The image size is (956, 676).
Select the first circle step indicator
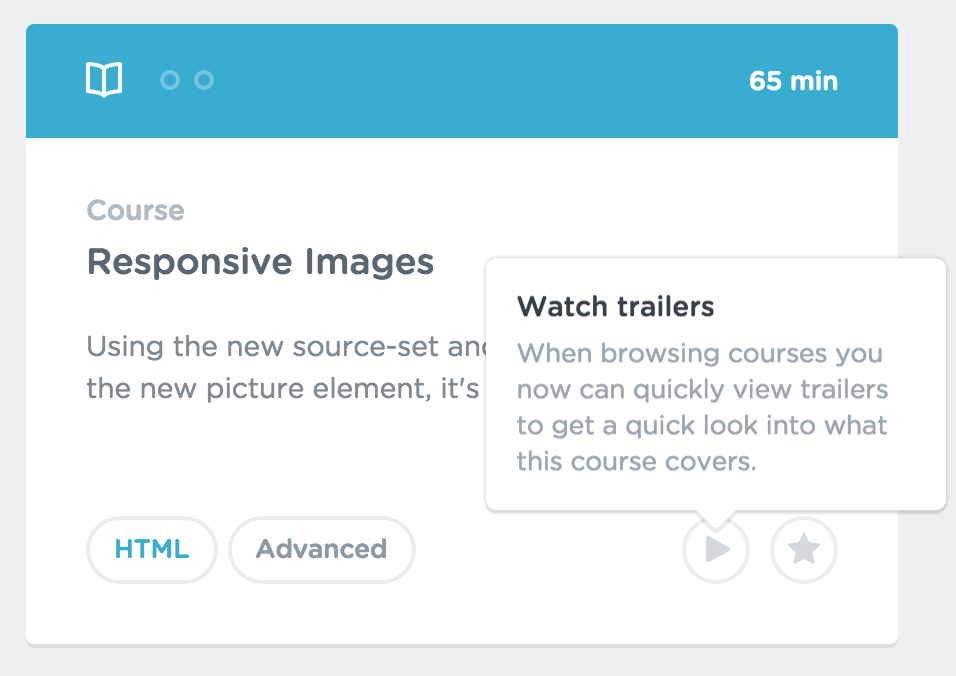point(170,80)
